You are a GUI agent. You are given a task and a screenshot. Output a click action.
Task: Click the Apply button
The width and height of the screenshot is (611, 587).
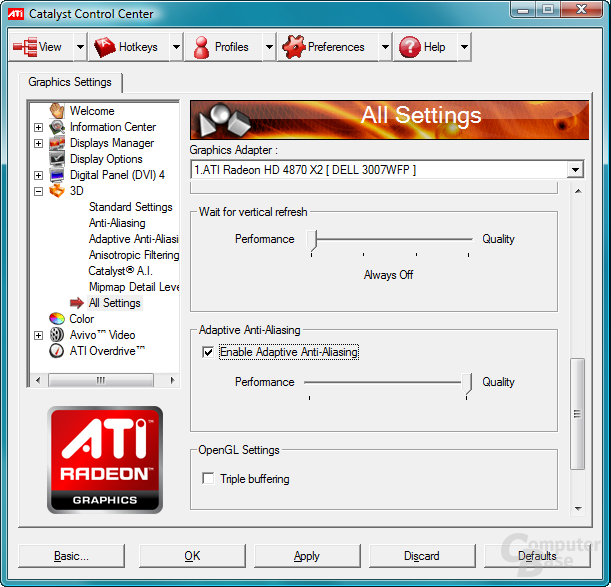point(307,555)
